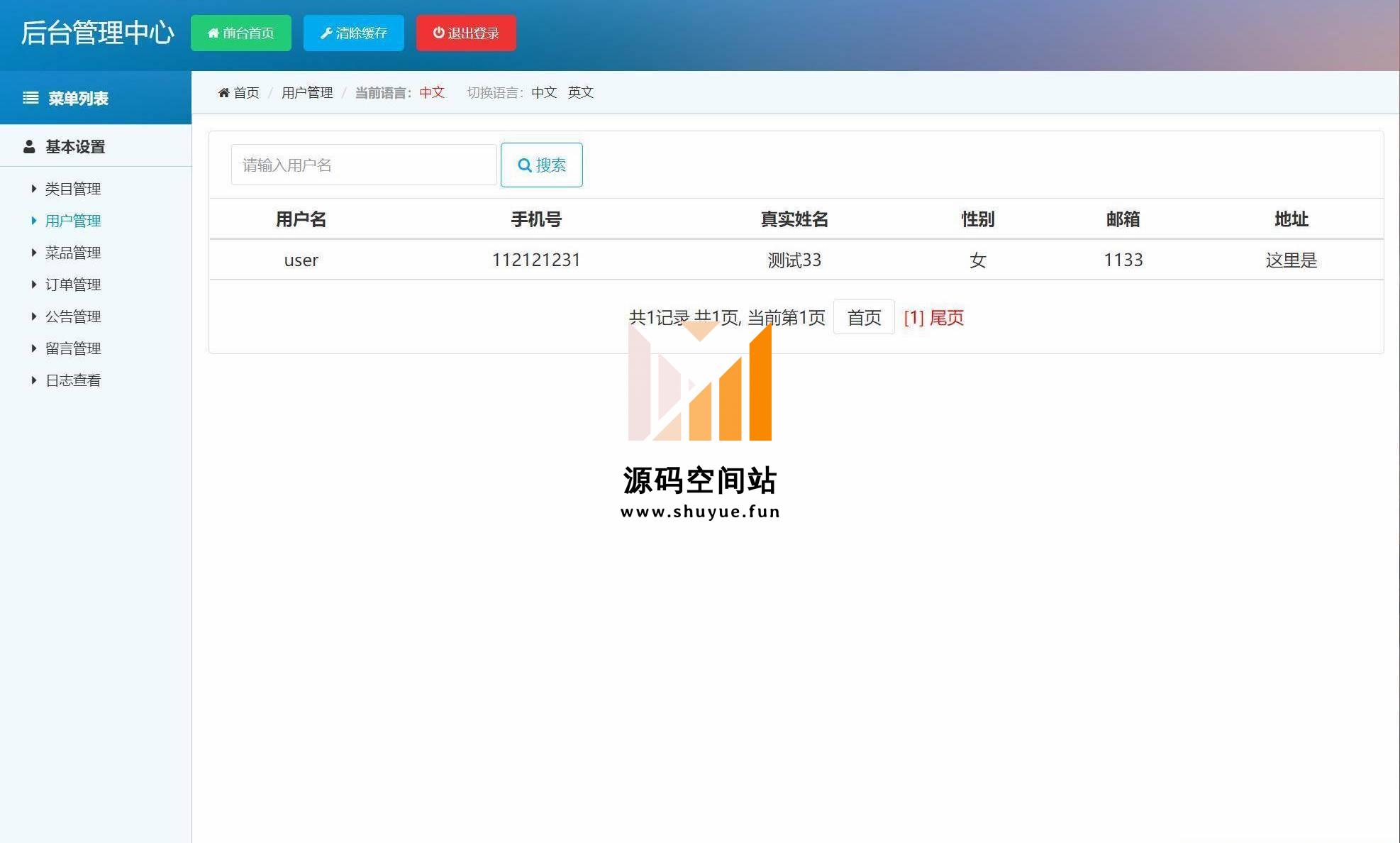Go to 首页 breadcrumb link
The height and width of the screenshot is (843, 1400).
click(x=246, y=92)
